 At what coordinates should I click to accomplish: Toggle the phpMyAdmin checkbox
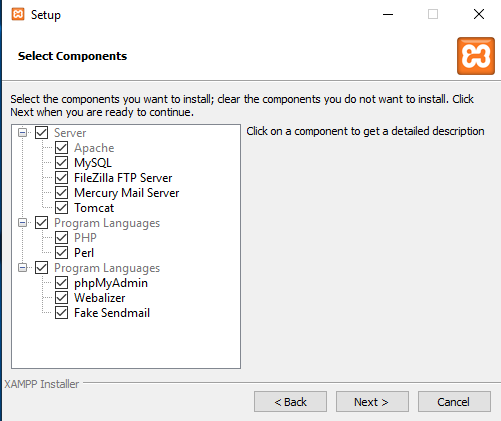[62, 283]
